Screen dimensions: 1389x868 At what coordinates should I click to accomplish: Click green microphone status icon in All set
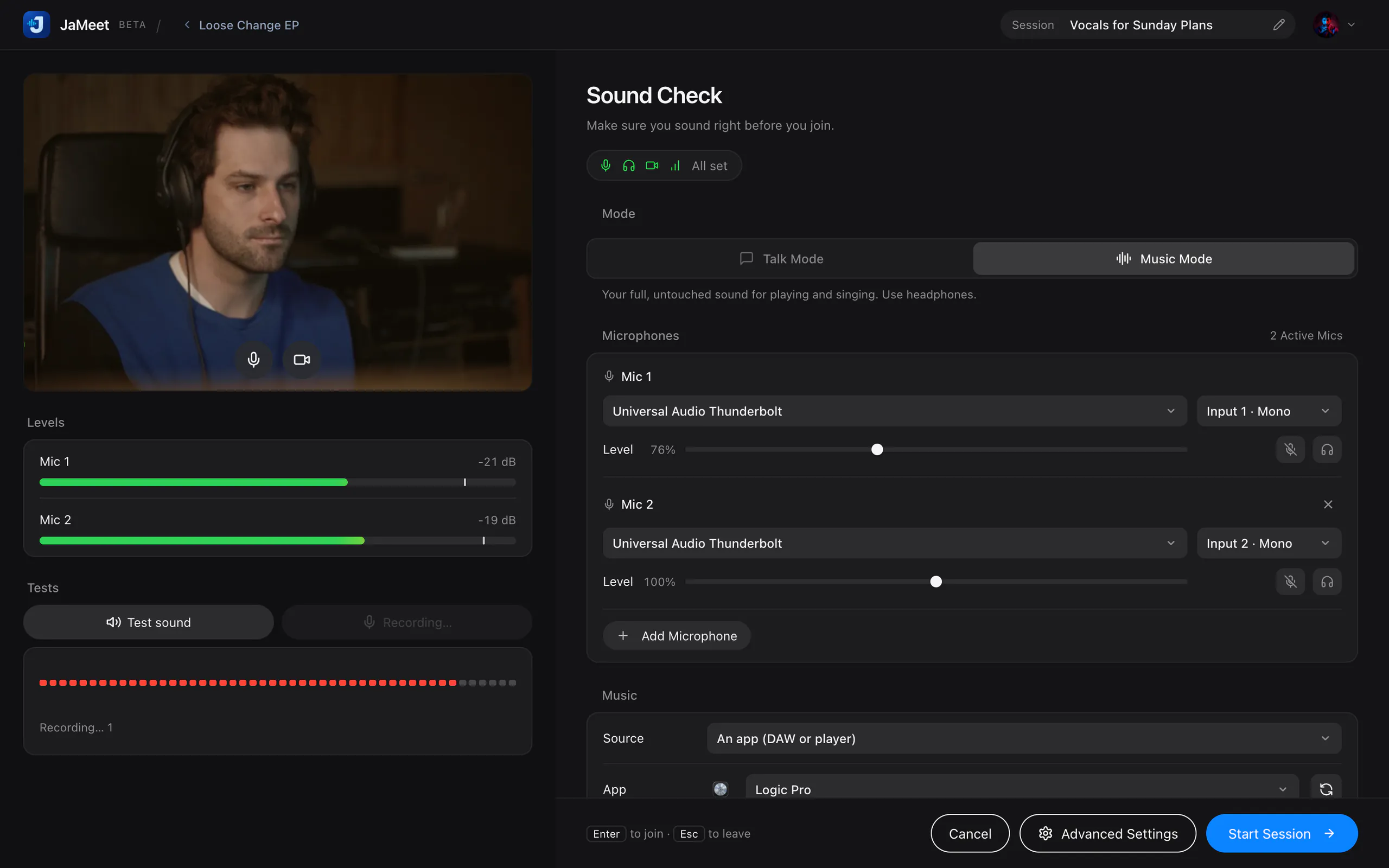coord(606,165)
